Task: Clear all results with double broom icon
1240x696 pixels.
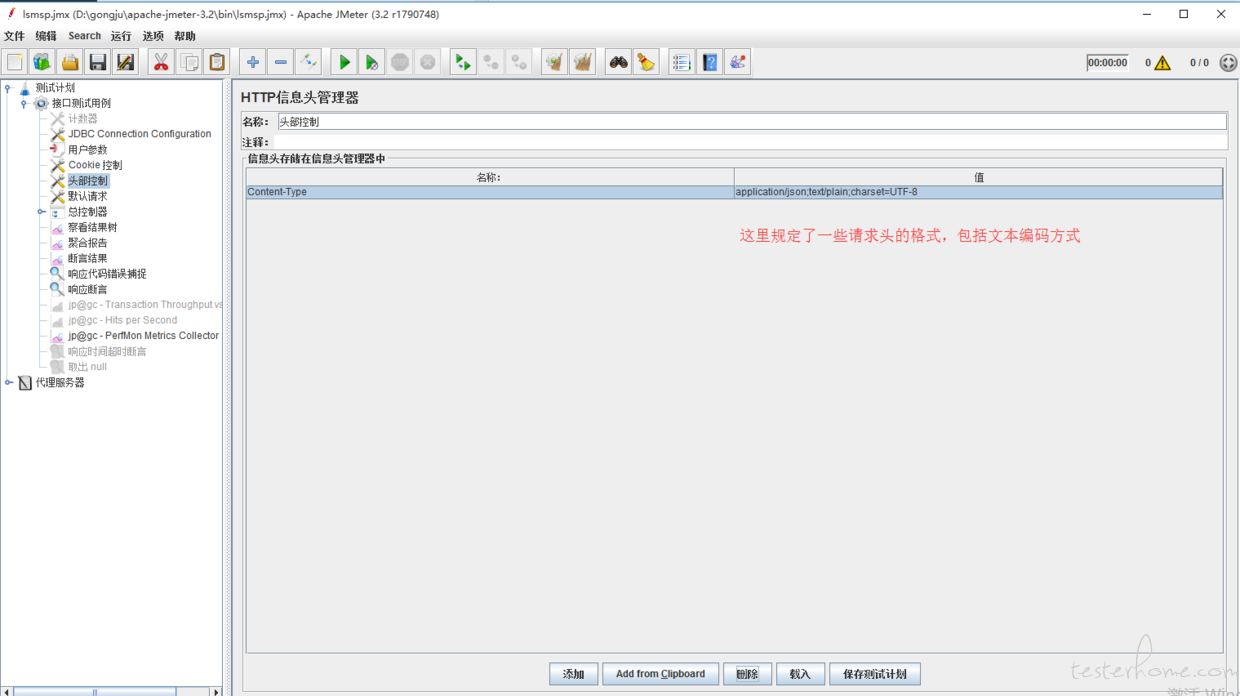Action: (x=583, y=62)
